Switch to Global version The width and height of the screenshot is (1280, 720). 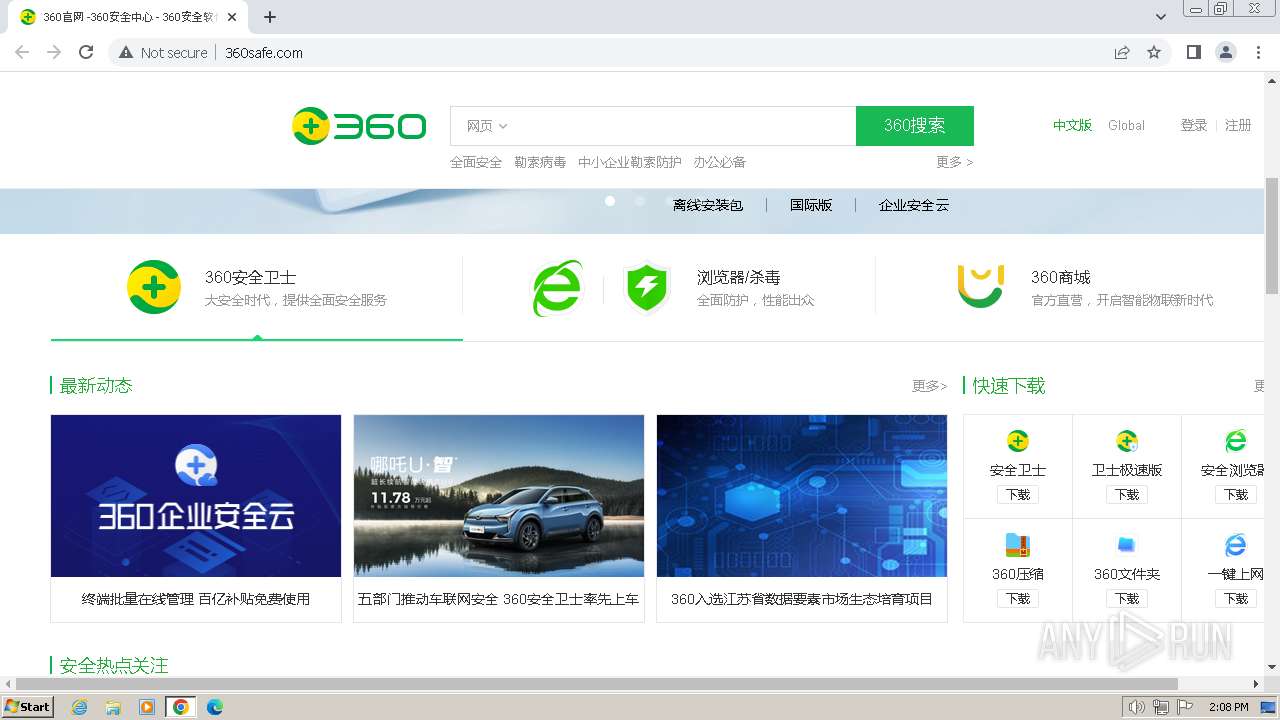point(1126,126)
